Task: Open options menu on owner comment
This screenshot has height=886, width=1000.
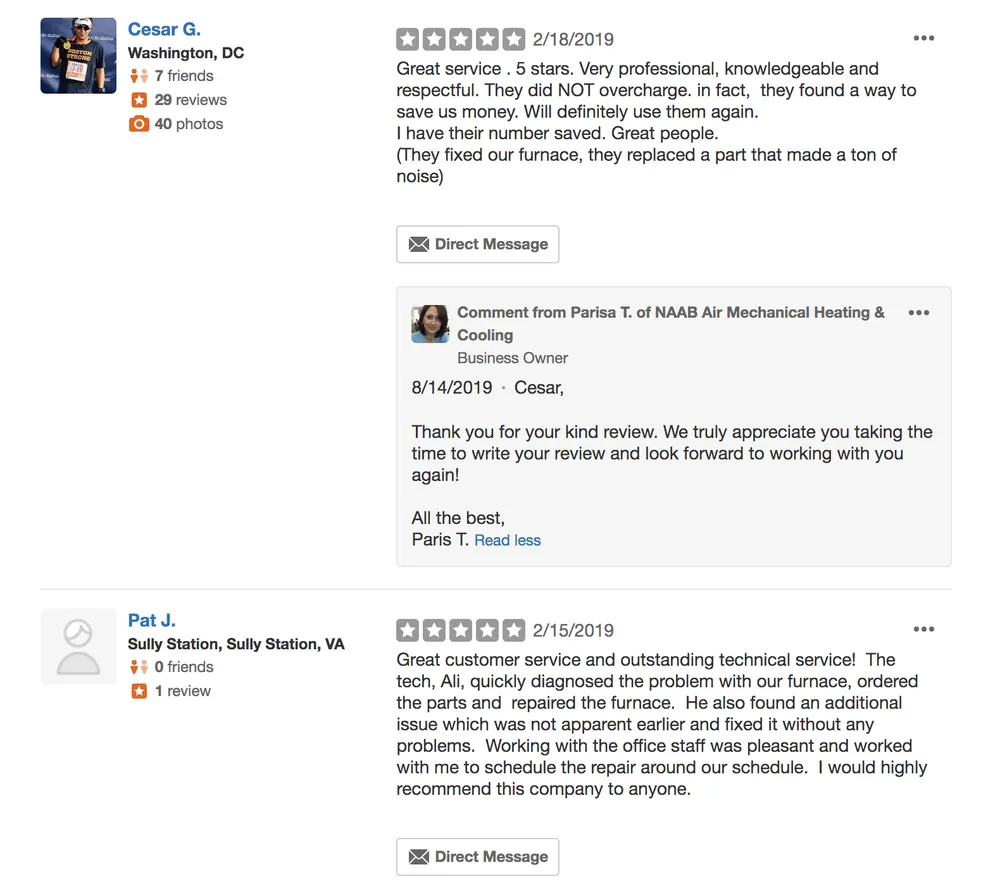Action: pos(918,313)
